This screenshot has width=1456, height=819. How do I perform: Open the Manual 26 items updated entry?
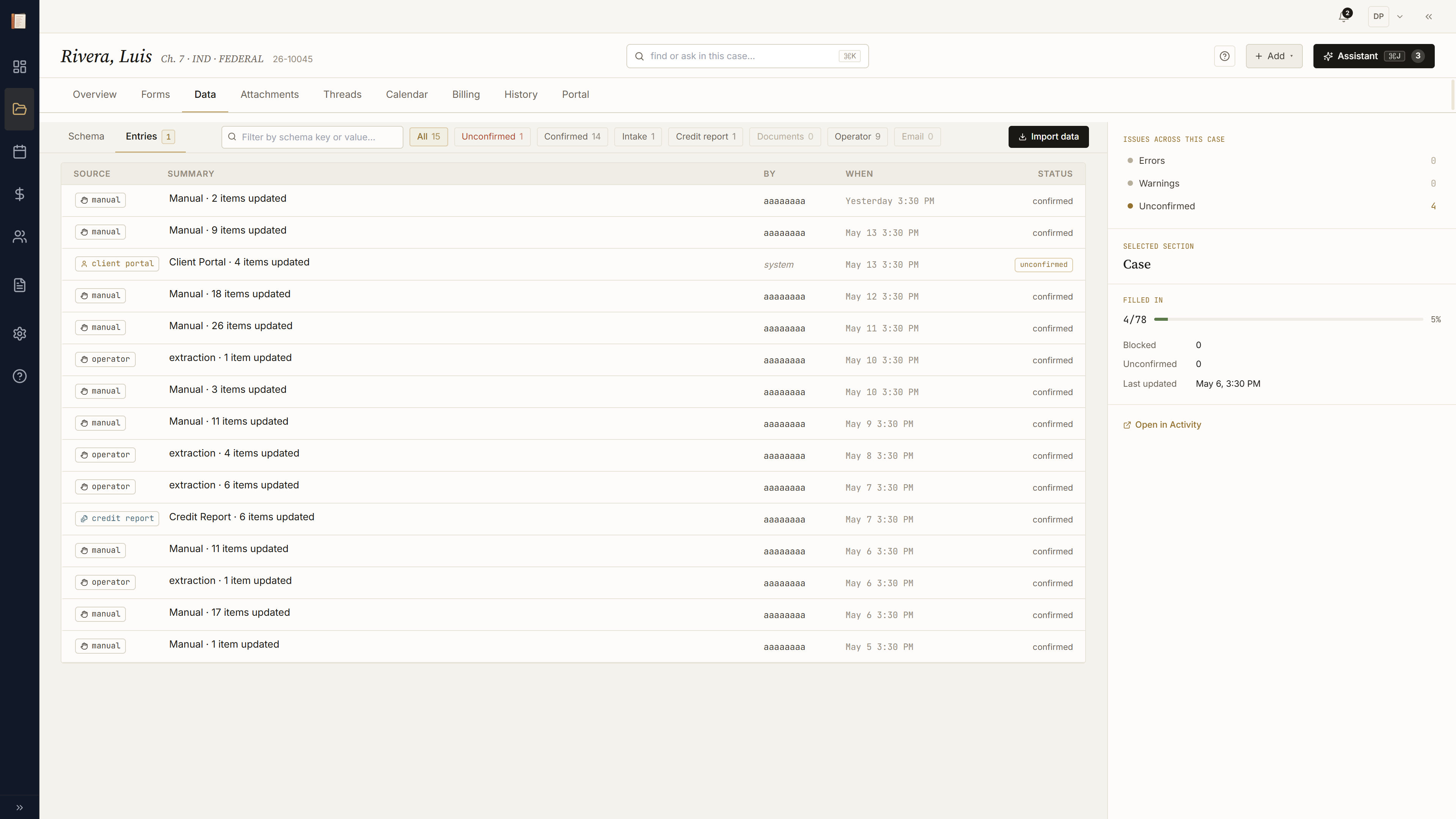click(x=573, y=328)
